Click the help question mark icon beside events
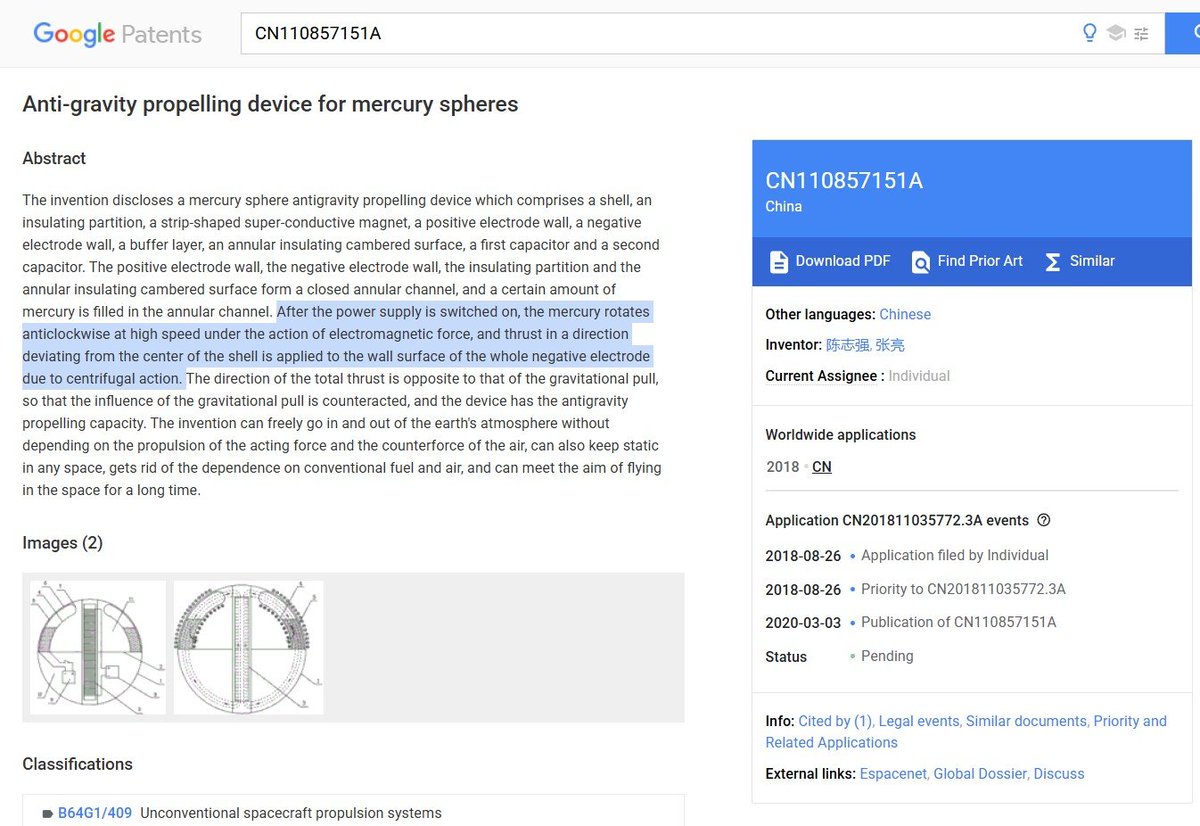Screen dimensions: 1200x826 1044,520
